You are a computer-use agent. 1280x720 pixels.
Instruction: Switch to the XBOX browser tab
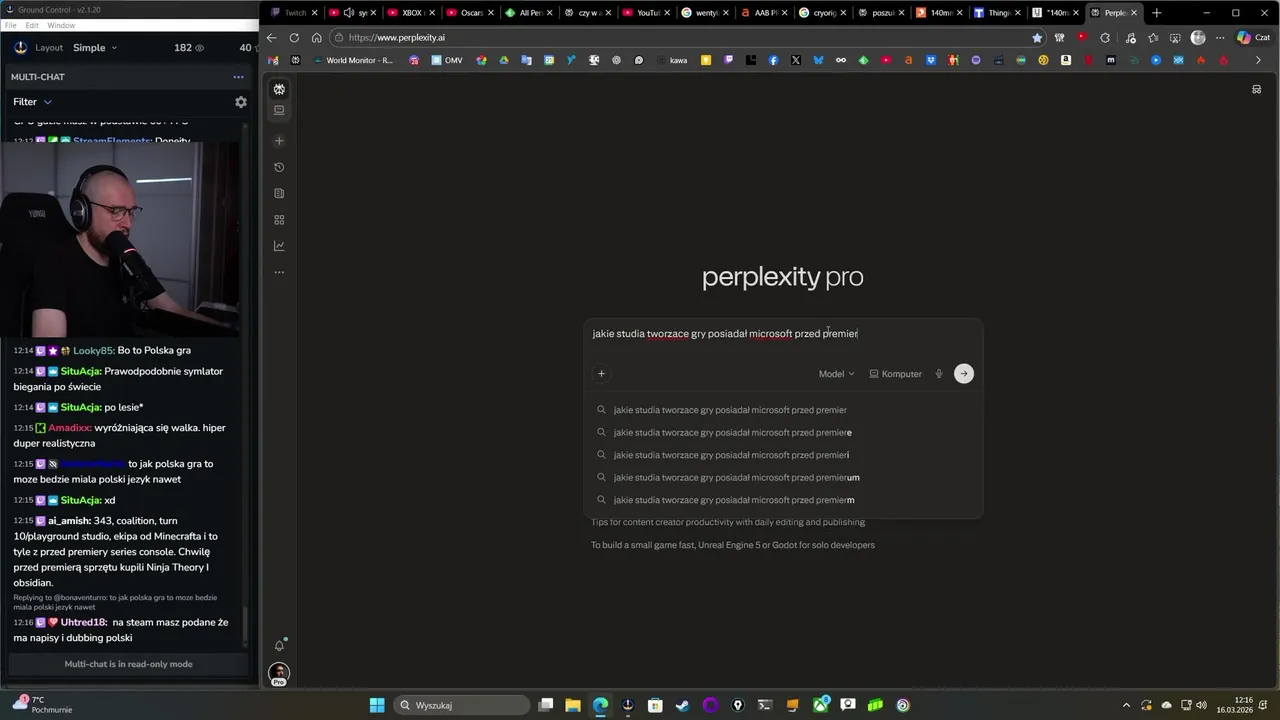pyautogui.click(x=411, y=13)
